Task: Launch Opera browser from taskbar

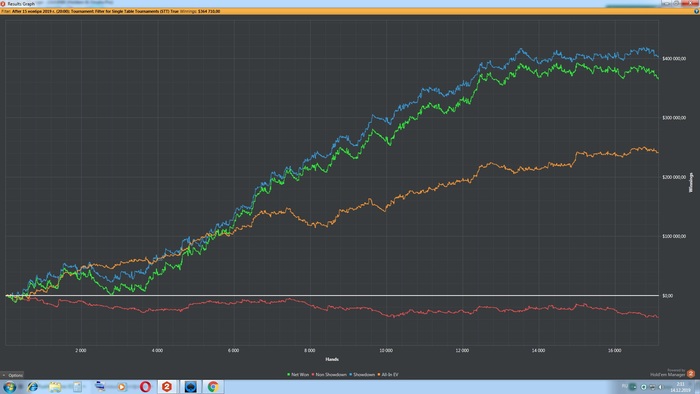Action: (145, 387)
